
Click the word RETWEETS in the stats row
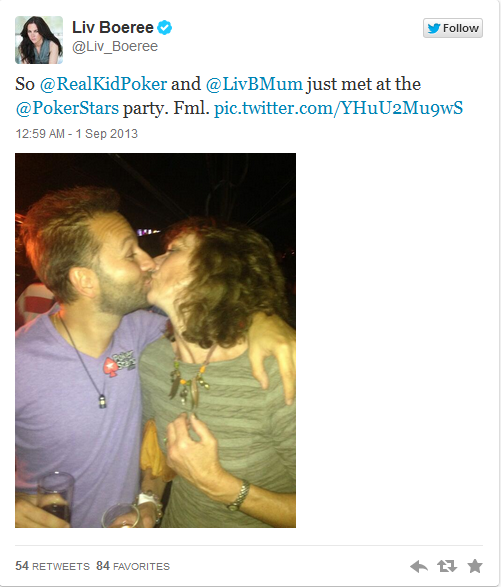point(61,566)
